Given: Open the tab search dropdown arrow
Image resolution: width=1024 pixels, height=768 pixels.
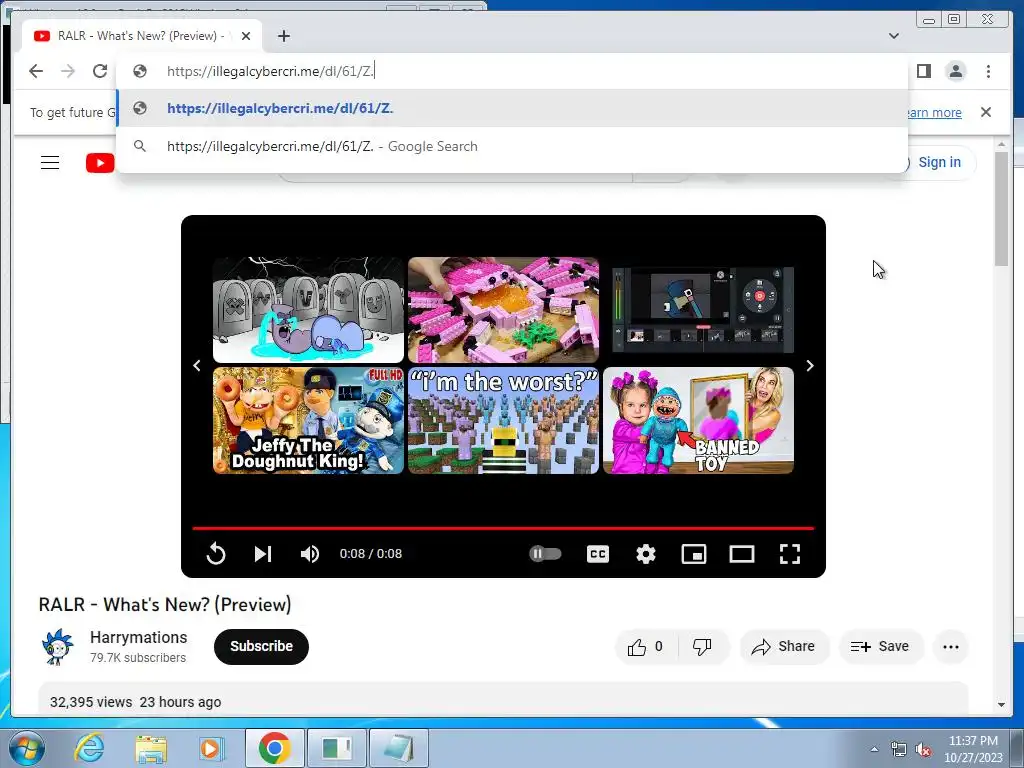Looking at the screenshot, I should pyautogui.click(x=893, y=36).
